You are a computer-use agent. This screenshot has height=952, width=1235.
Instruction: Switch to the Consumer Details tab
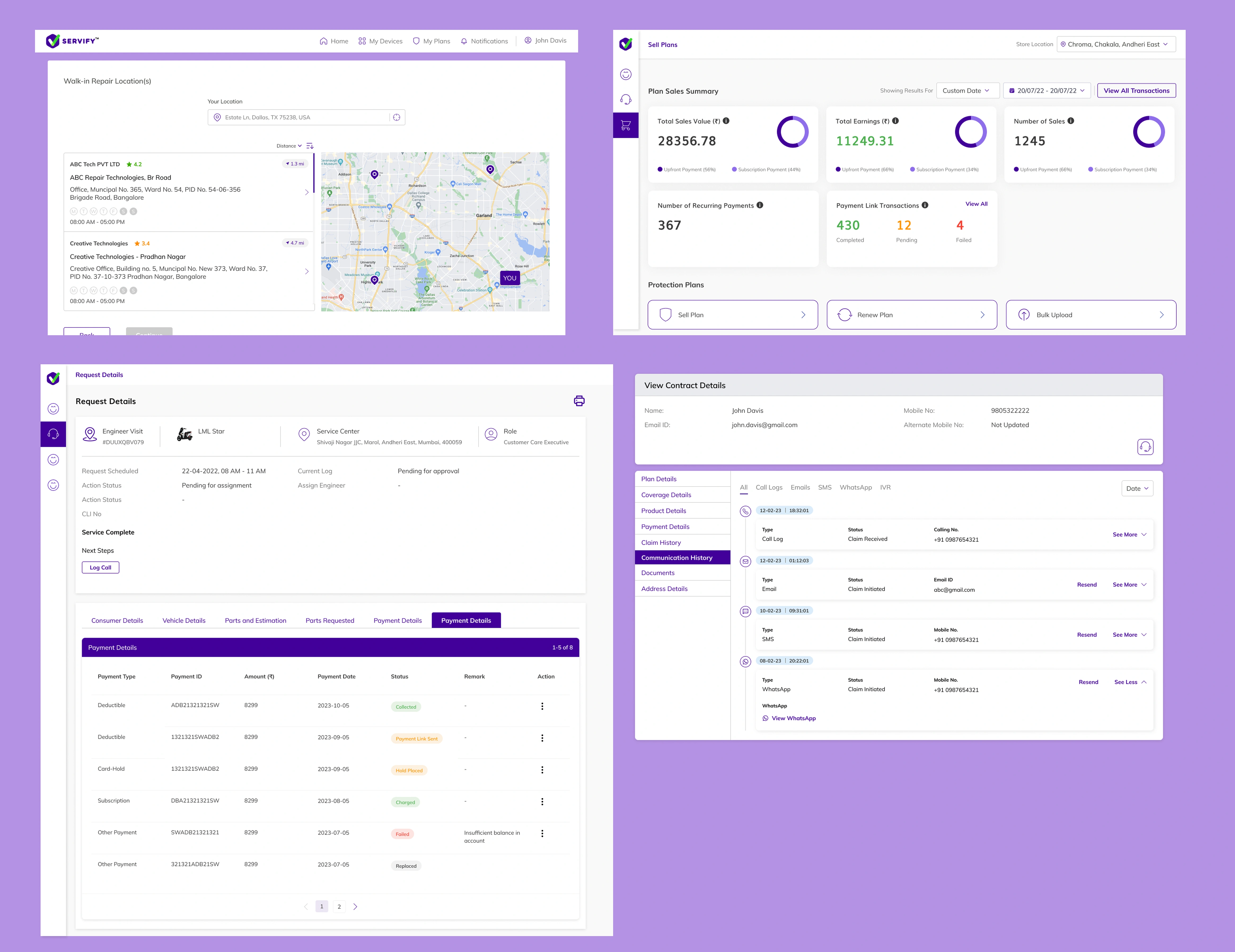[117, 621]
